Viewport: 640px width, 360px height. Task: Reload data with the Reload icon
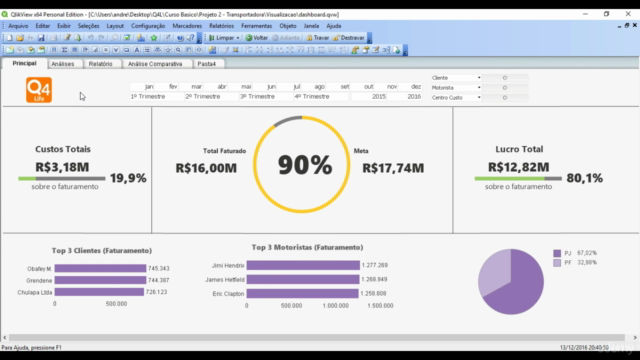coord(78,38)
